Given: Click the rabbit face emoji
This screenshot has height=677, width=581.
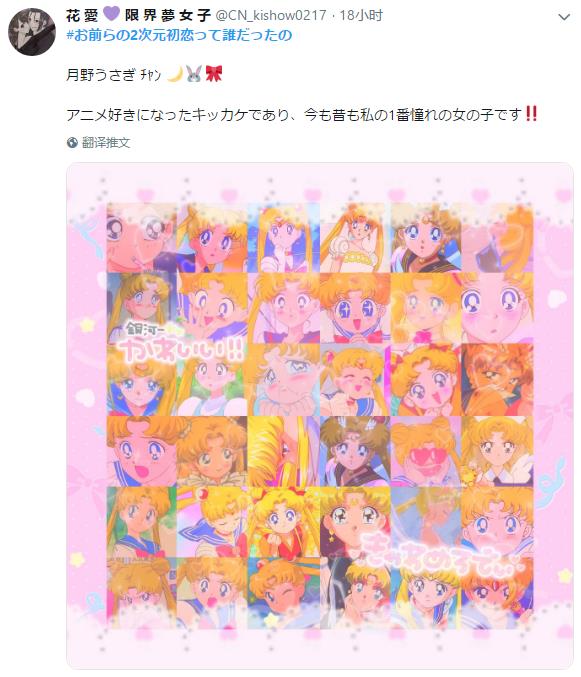Looking at the screenshot, I should pyautogui.click(x=194, y=74).
